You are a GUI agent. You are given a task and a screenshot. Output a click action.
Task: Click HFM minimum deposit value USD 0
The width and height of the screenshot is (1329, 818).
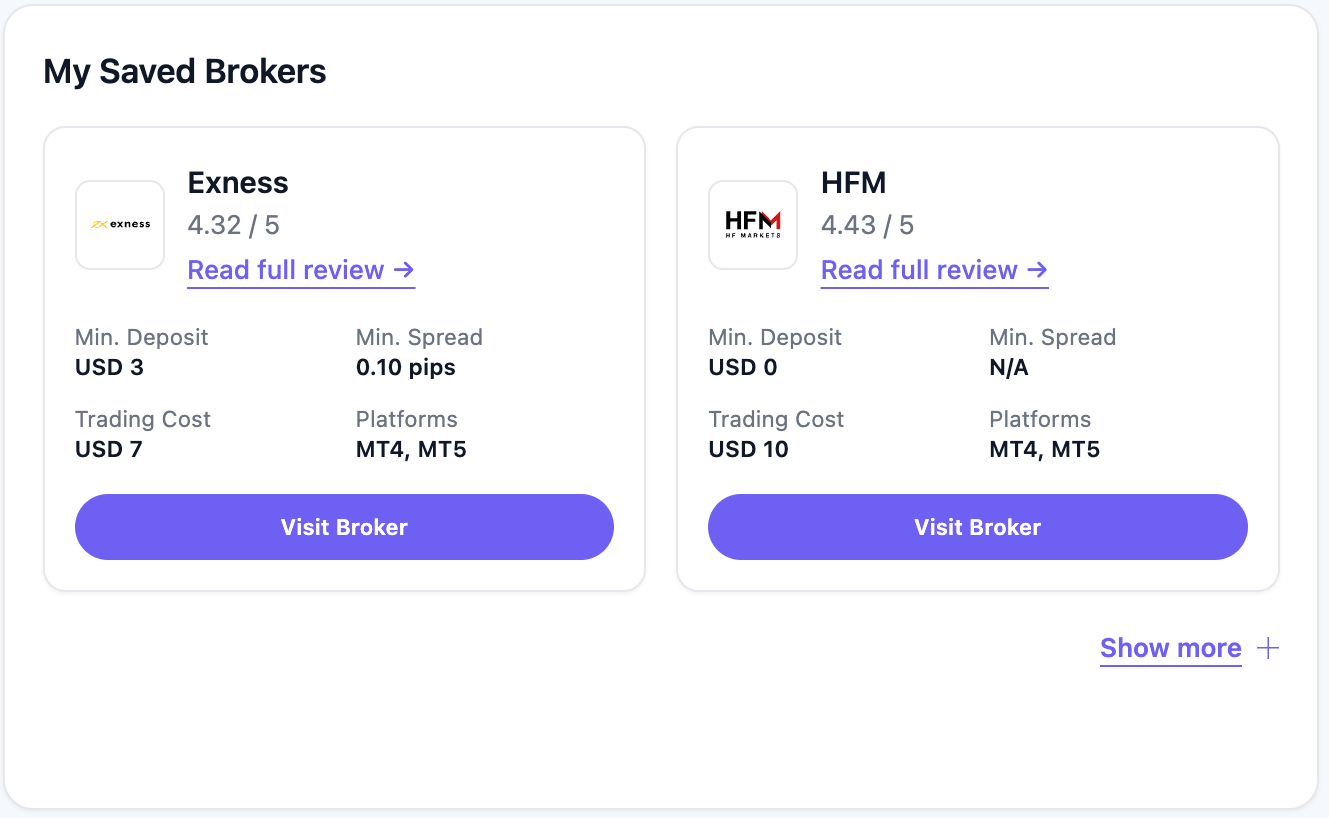(x=743, y=367)
